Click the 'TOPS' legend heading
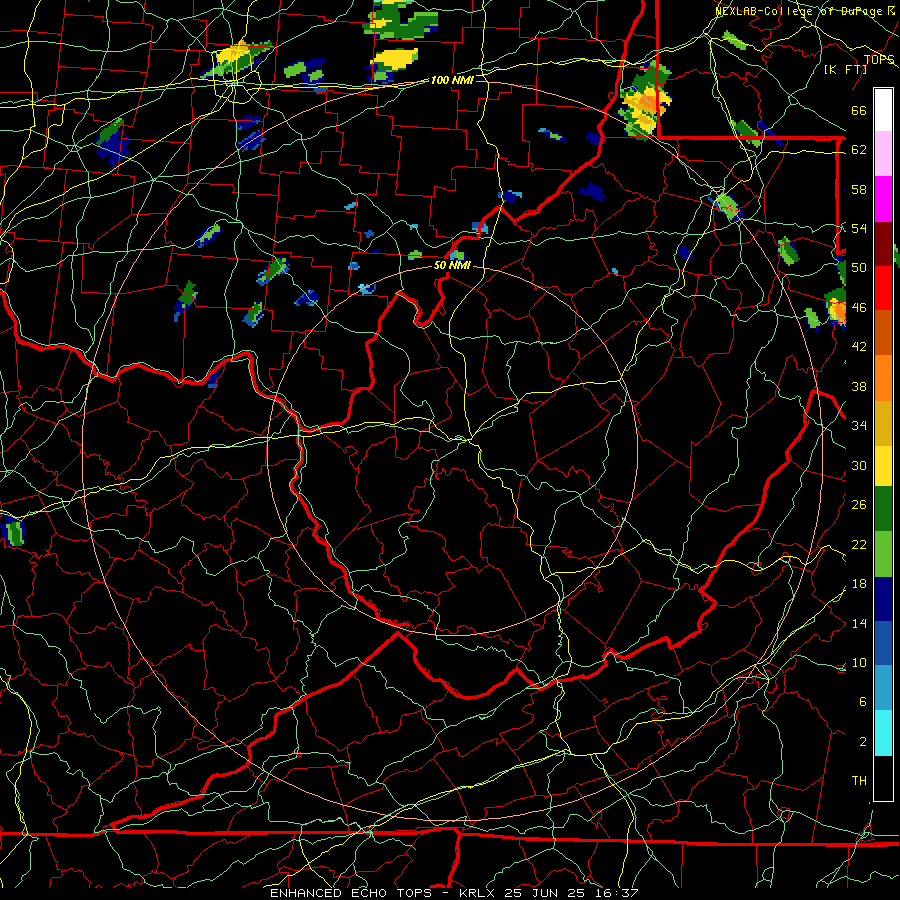This screenshot has height=900, width=900. pos(879,60)
